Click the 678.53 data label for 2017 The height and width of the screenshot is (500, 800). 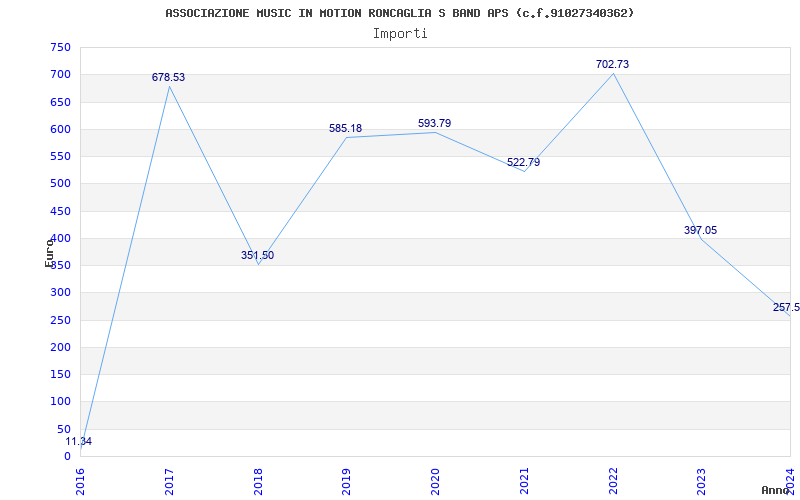pyautogui.click(x=168, y=78)
